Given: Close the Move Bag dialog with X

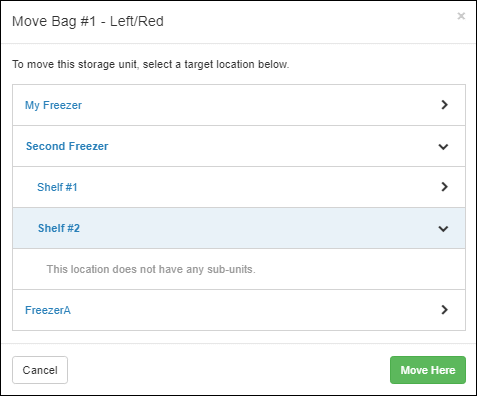Looking at the screenshot, I should tap(461, 16).
